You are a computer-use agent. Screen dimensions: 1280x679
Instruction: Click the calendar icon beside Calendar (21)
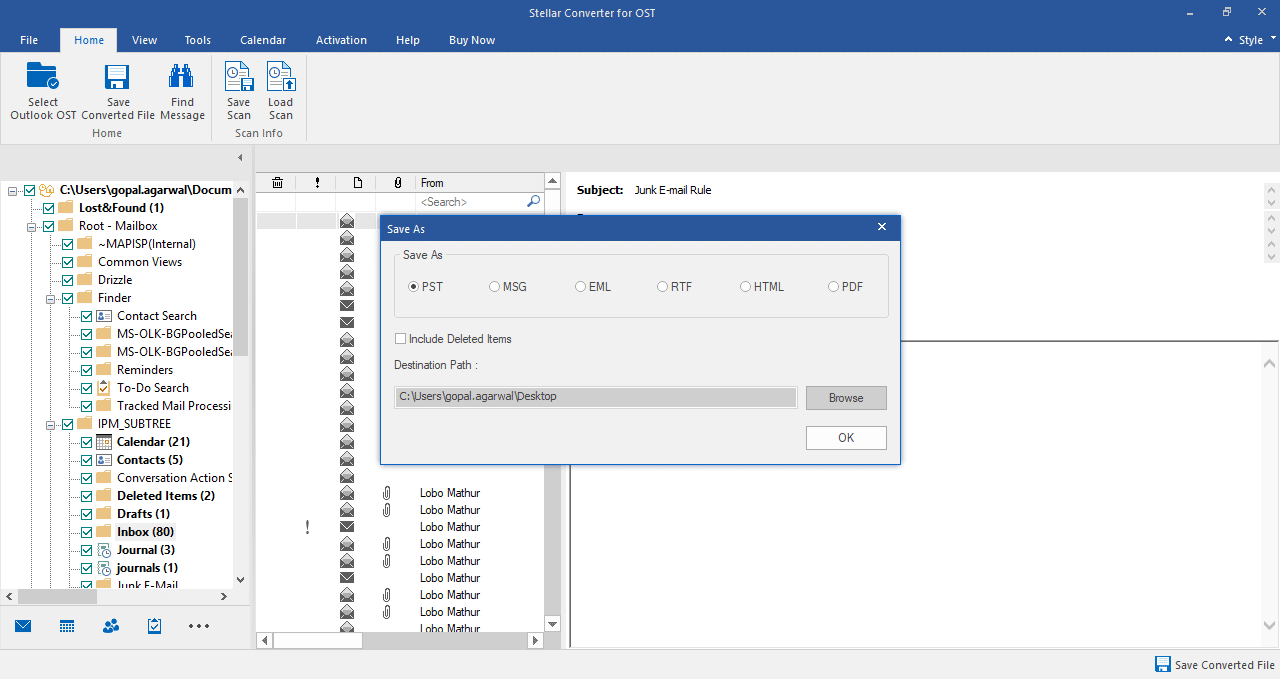click(x=104, y=442)
